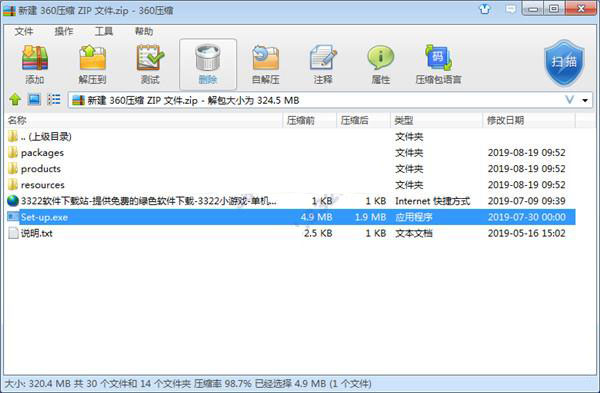The height and width of the screenshot is (393, 600).
Task: Click the 压缩包语言 (Archive language) icon
Action: click(x=439, y=58)
